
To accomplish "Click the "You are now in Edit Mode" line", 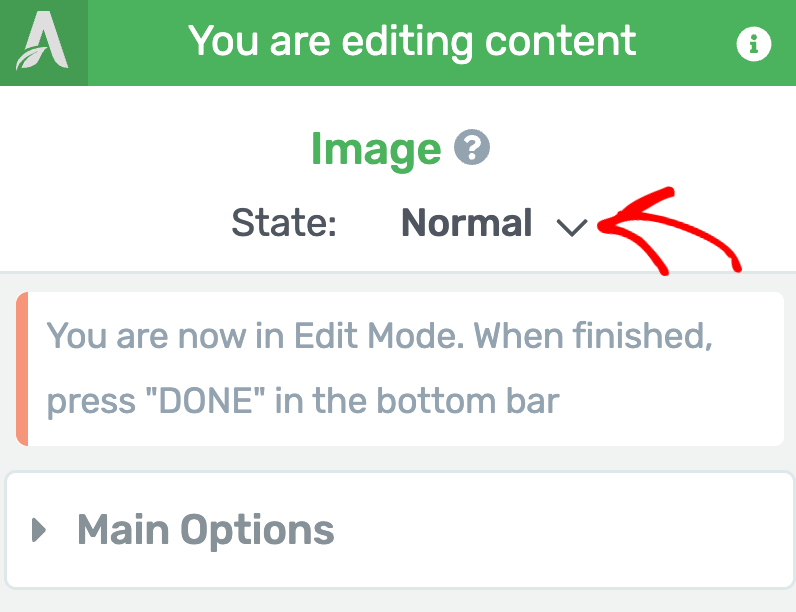I will [380, 336].
